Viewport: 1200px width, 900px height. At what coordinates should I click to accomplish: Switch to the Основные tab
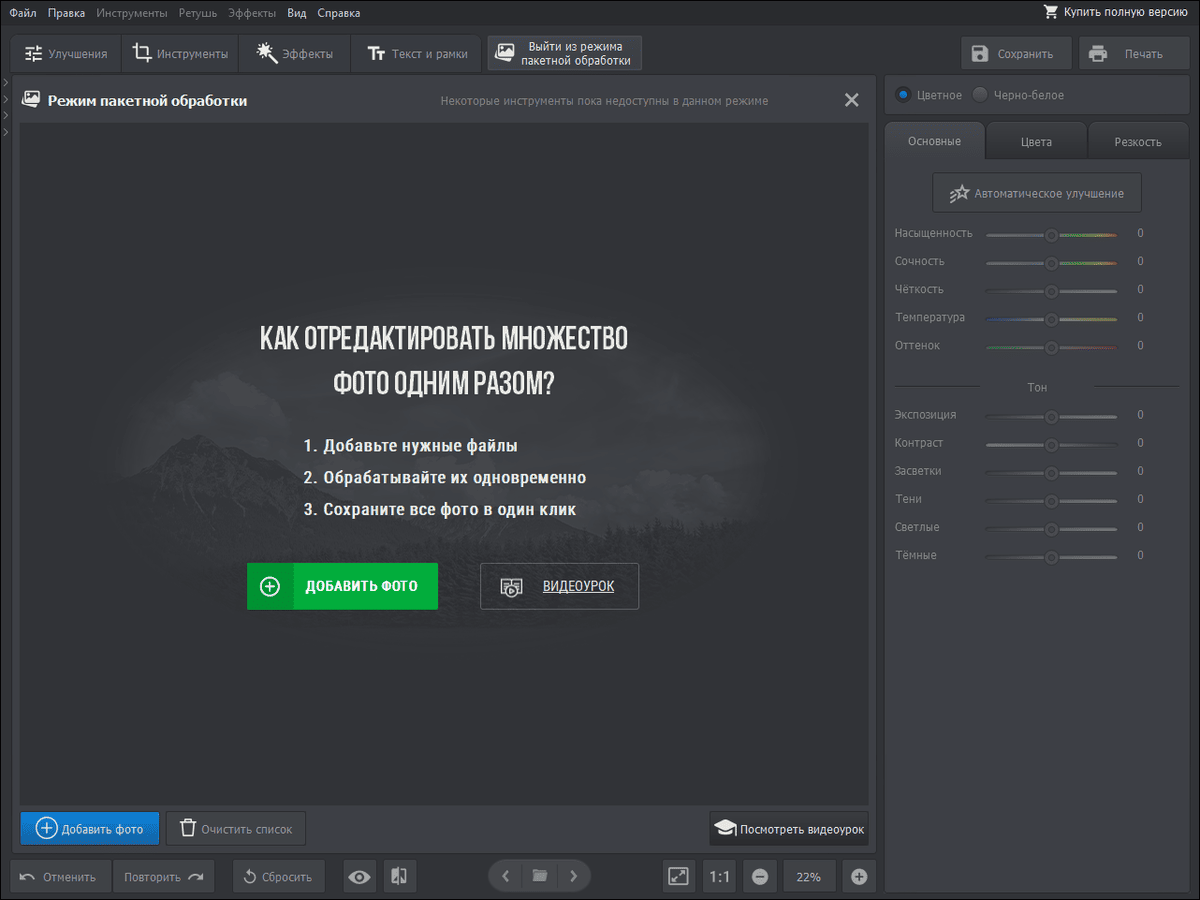pyautogui.click(x=934, y=141)
